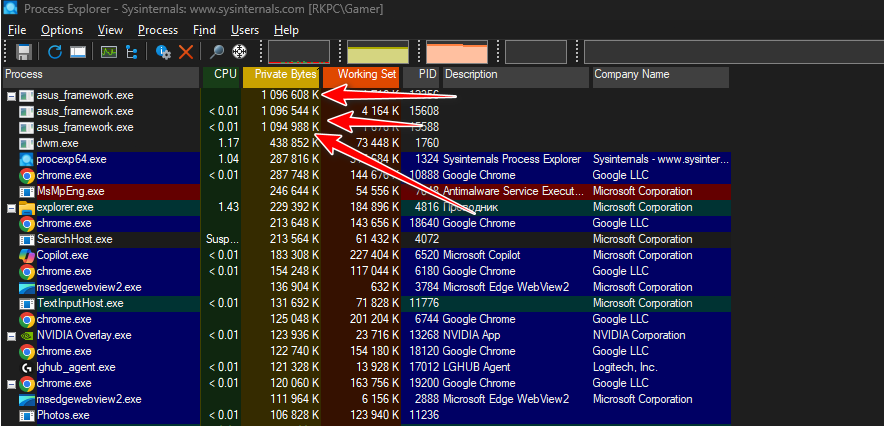Open the Help menu
The height and width of the screenshot is (426, 884).
[x=286, y=30]
